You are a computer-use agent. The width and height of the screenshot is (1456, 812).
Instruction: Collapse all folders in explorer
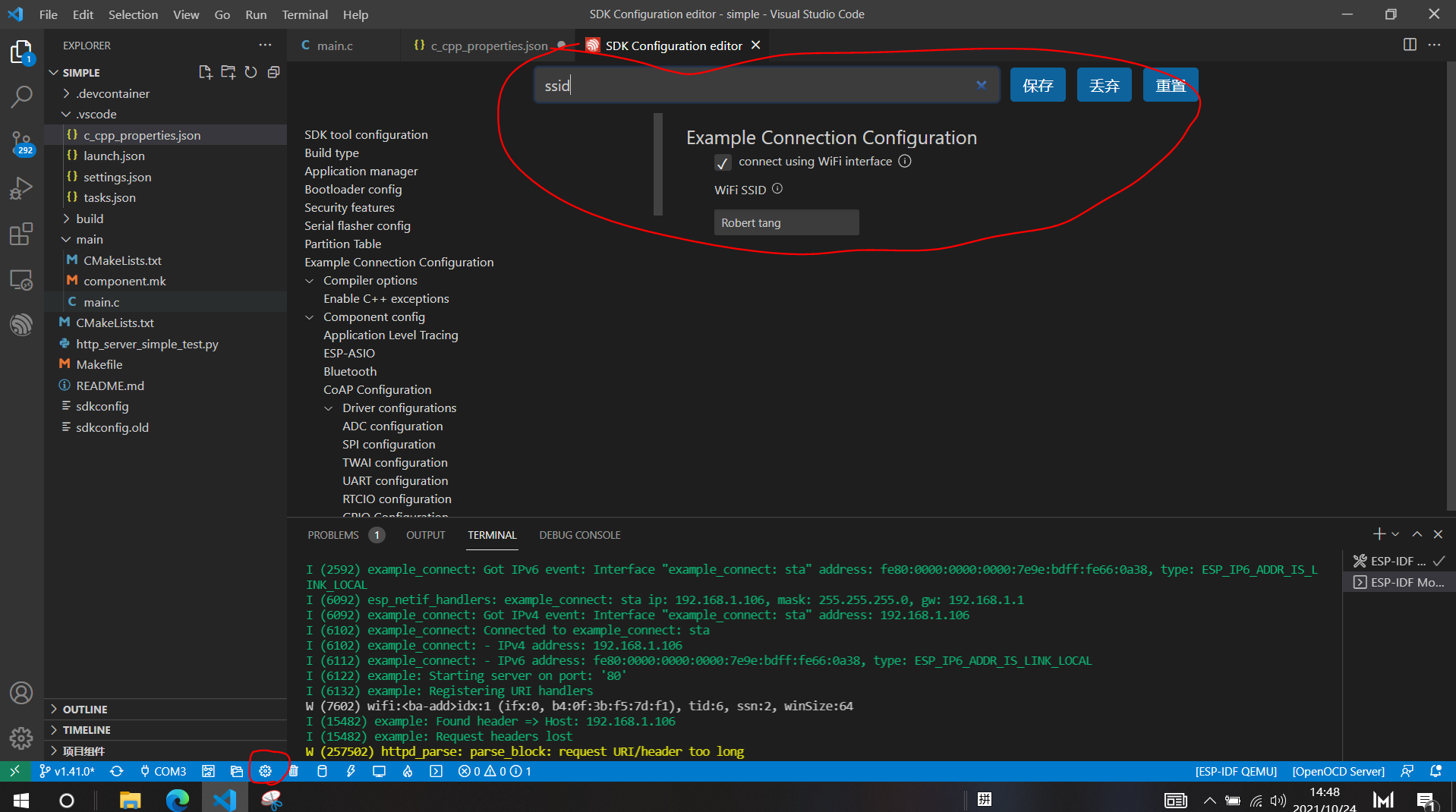pyautogui.click(x=273, y=72)
